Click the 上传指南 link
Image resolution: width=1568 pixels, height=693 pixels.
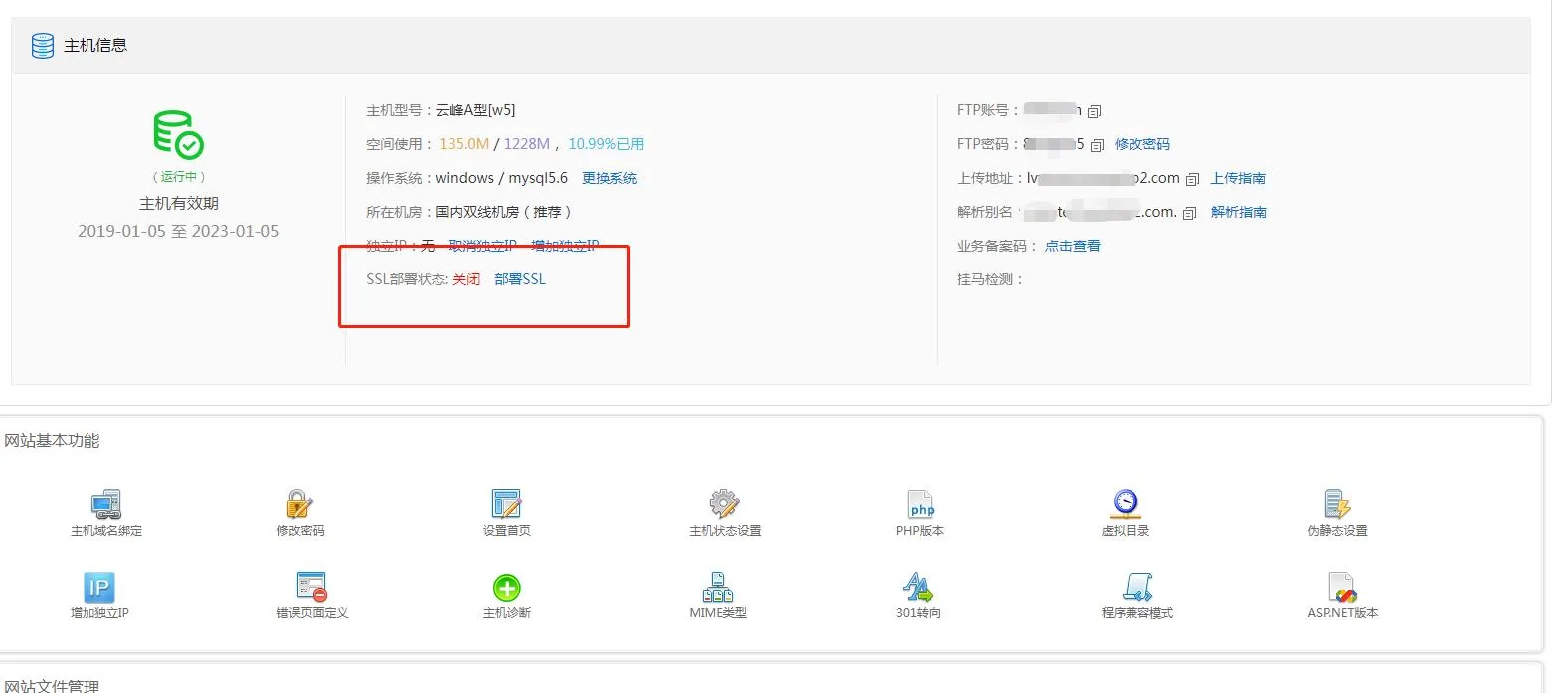[x=1238, y=178]
